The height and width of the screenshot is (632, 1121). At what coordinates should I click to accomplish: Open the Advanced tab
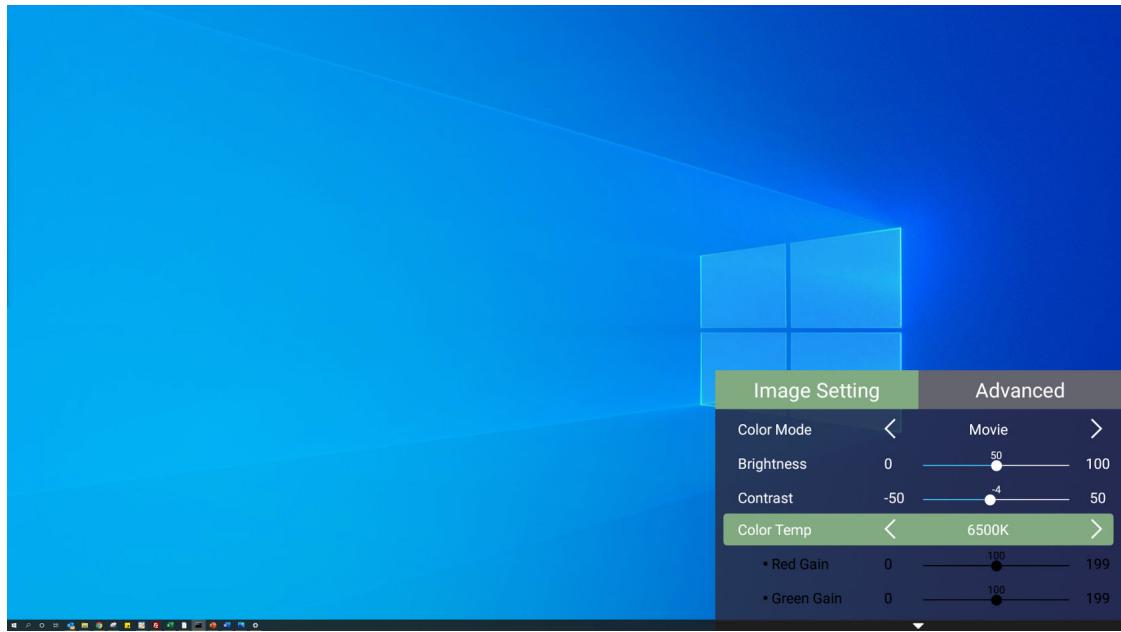click(1019, 390)
